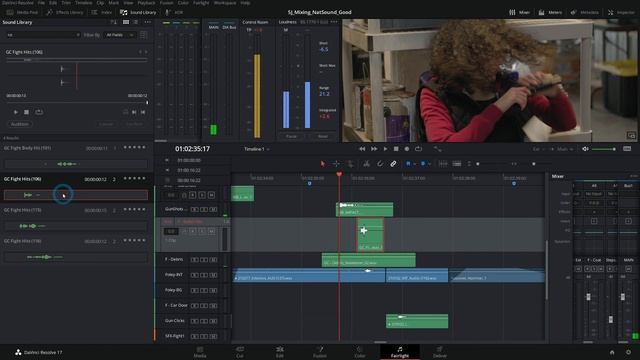Image resolution: width=640 pixels, height=360 pixels.
Task: Open the Filter By All Fields dropdown
Action: pos(119,35)
